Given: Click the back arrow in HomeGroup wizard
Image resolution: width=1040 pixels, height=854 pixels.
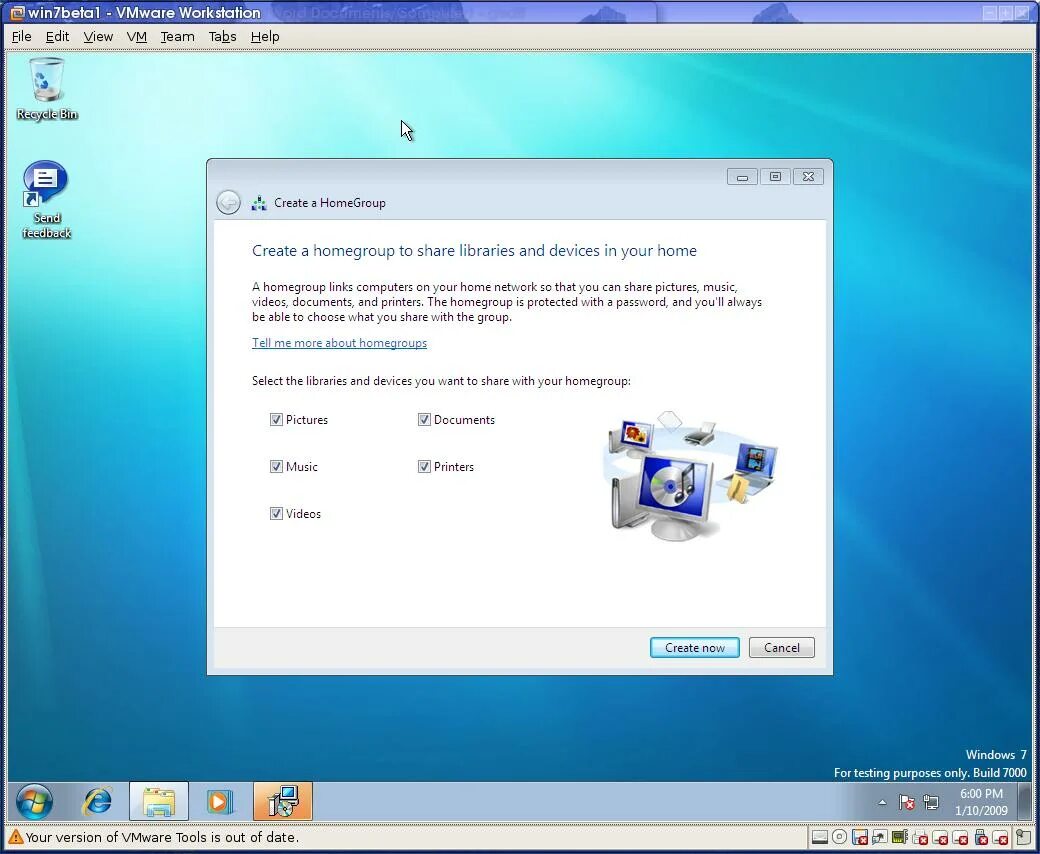Looking at the screenshot, I should [228, 202].
